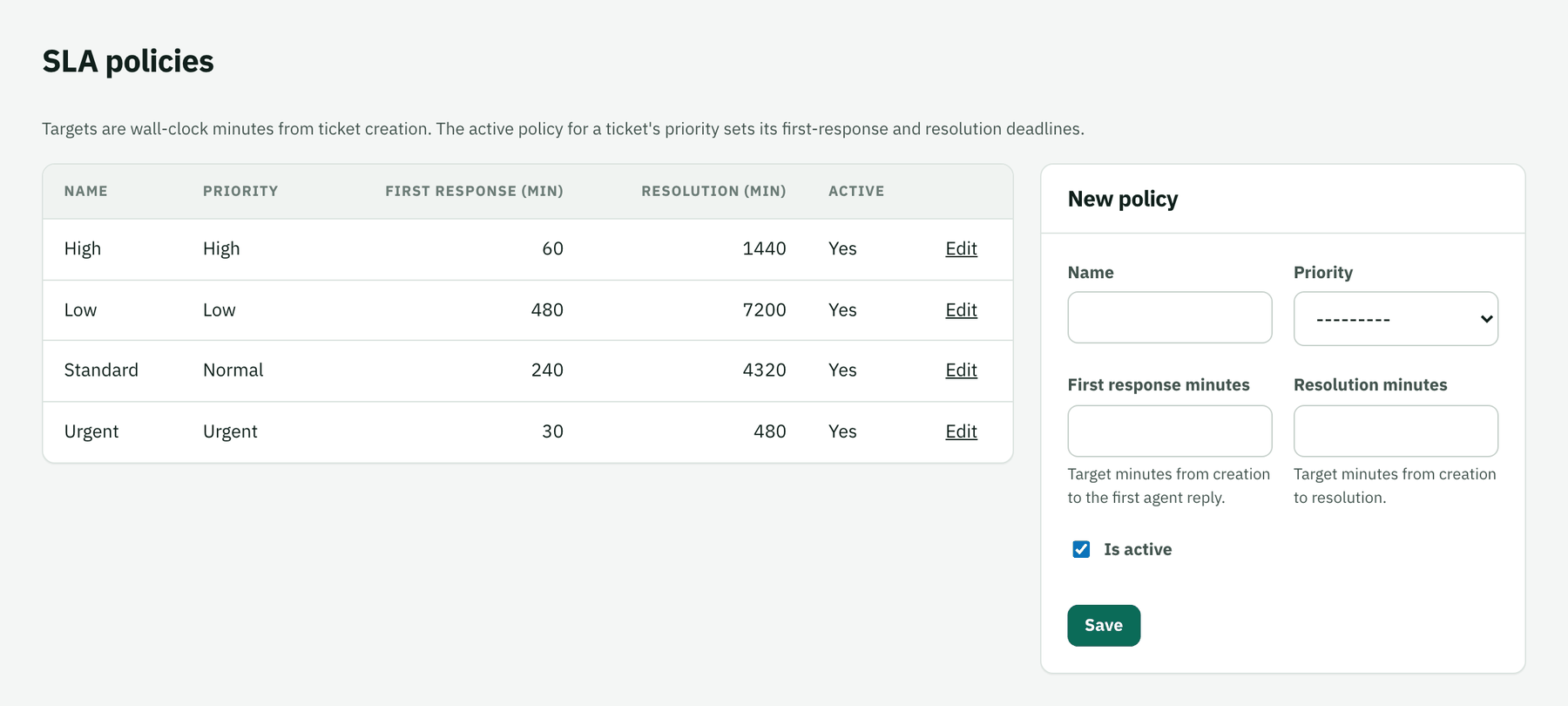
Task: Click the 'ACTIVE' column header
Action: [x=856, y=191]
